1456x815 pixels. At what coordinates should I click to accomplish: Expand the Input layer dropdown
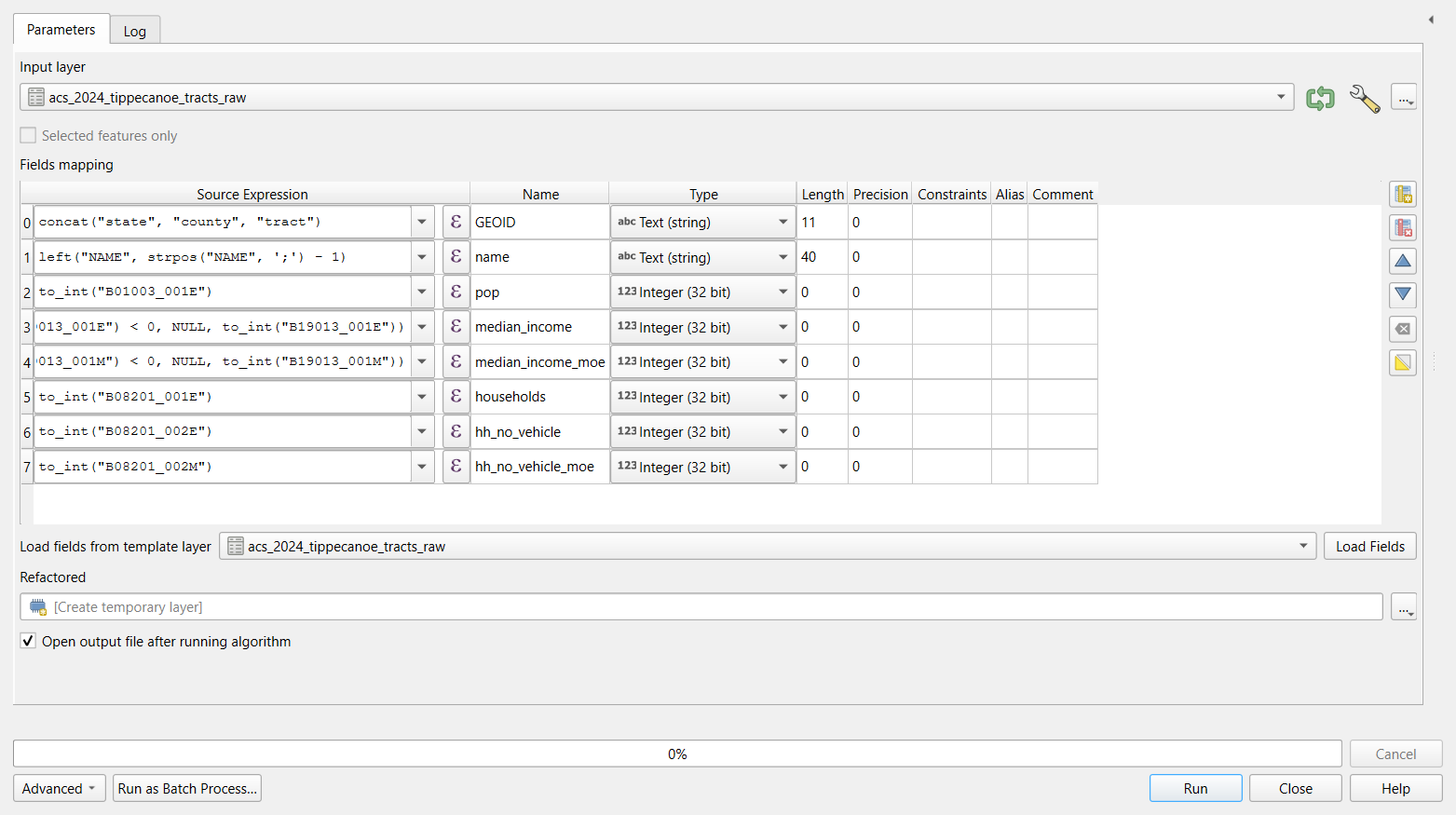(x=1281, y=97)
